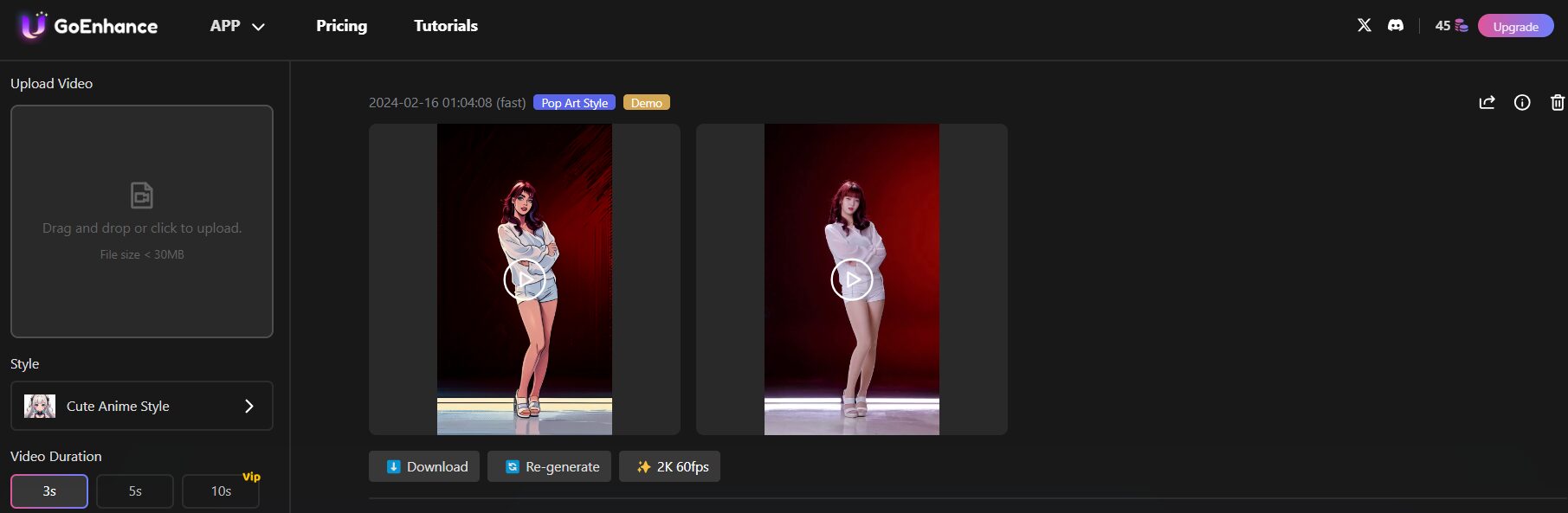The image size is (1568, 513).
Task: Show info for this generation
Action: pos(1522,103)
